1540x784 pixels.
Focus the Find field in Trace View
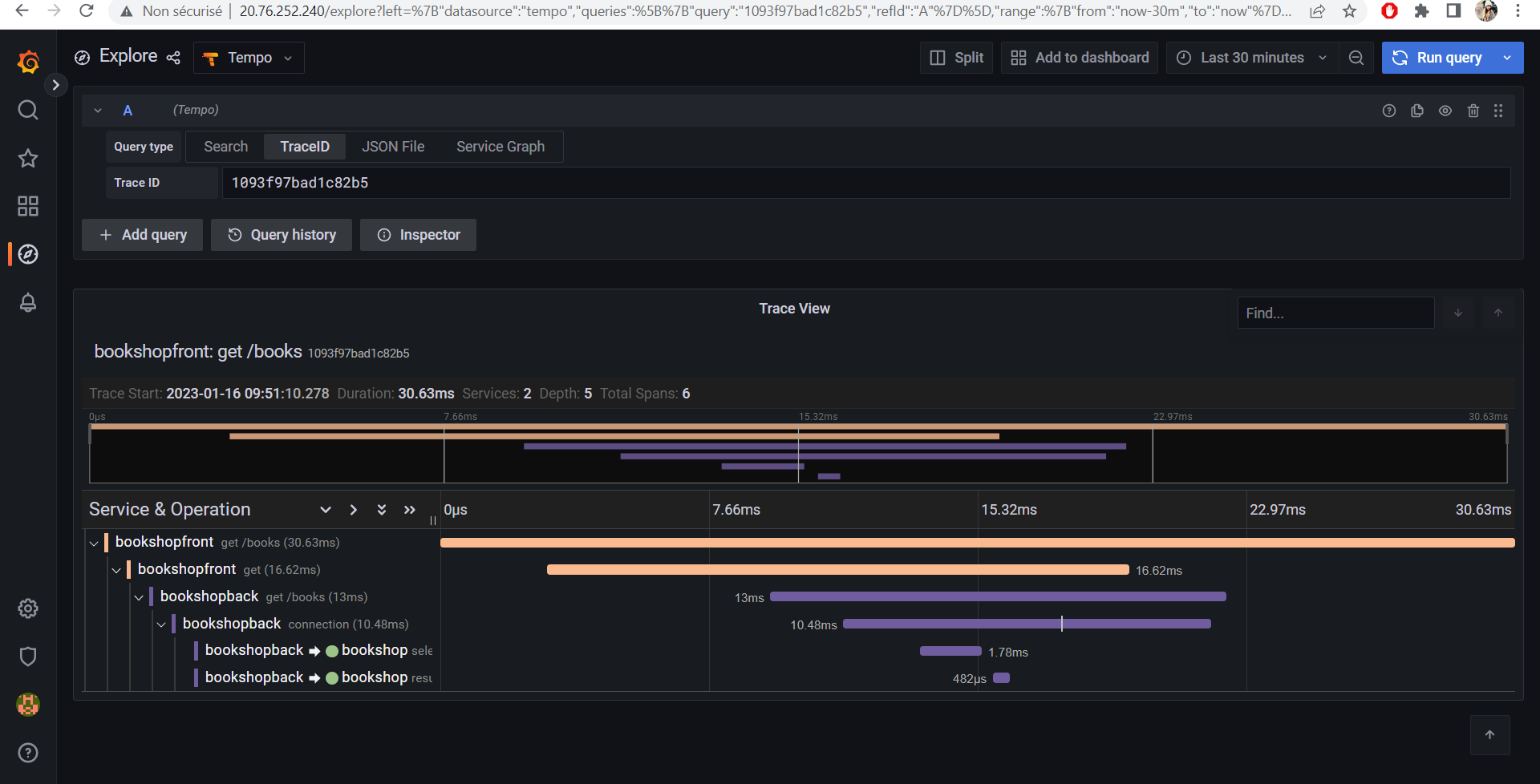(1336, 313)
